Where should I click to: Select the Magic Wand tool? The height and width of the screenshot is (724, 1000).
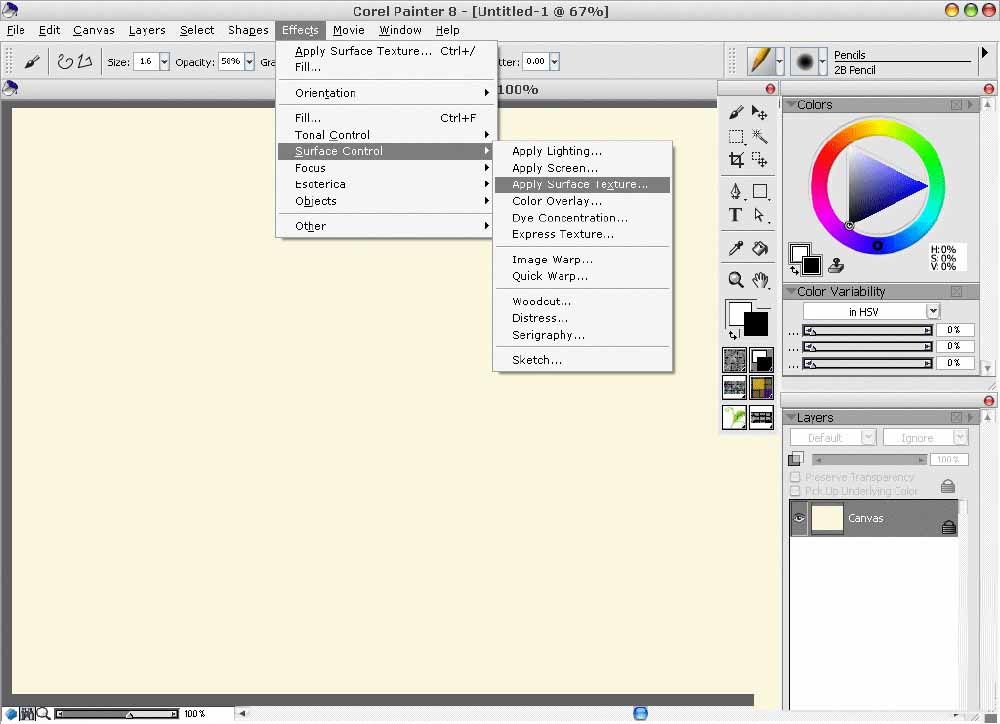[x=759, y=137]
